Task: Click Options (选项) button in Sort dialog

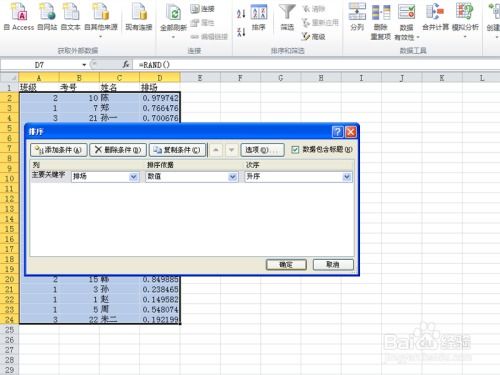Action: pos(262,150)
